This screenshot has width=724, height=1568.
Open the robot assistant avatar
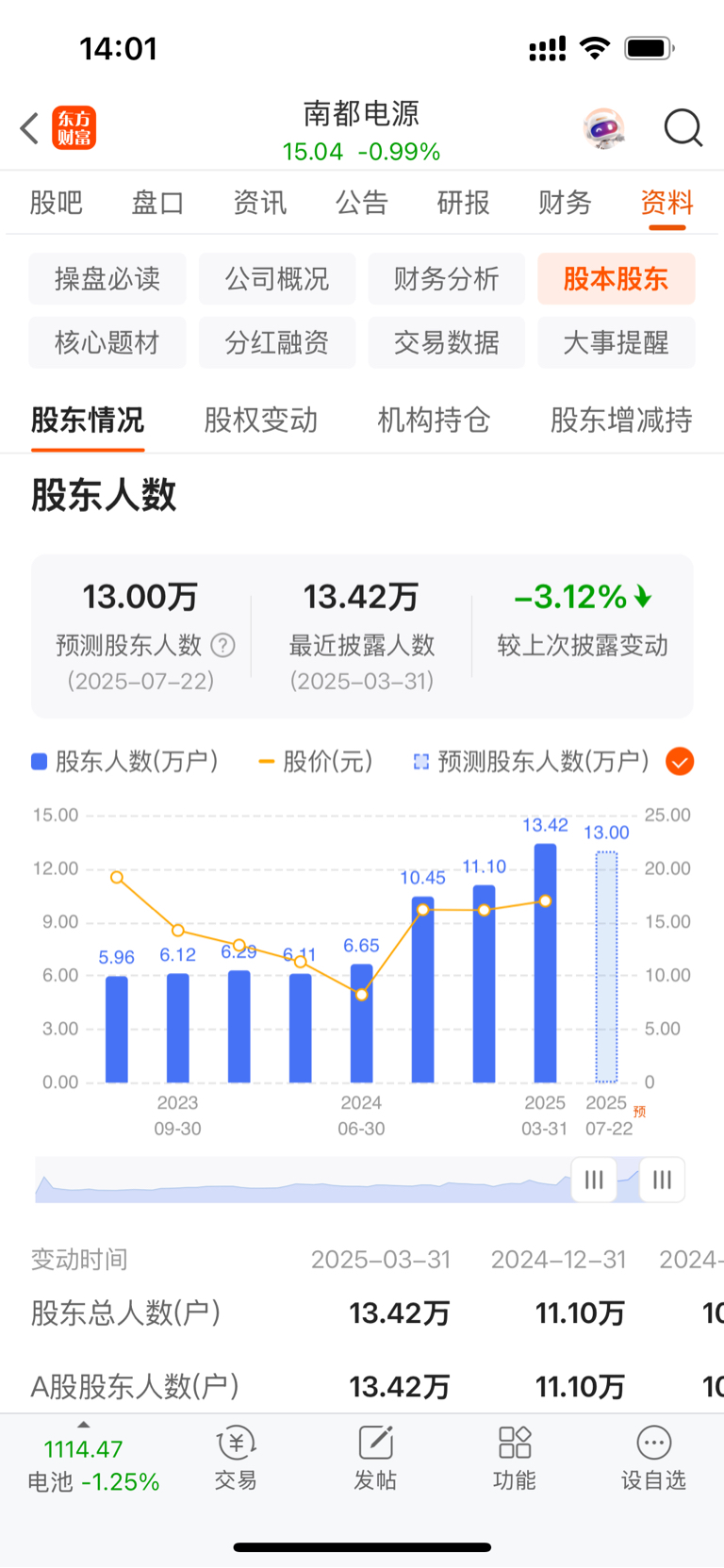click(x=604, y=128)
